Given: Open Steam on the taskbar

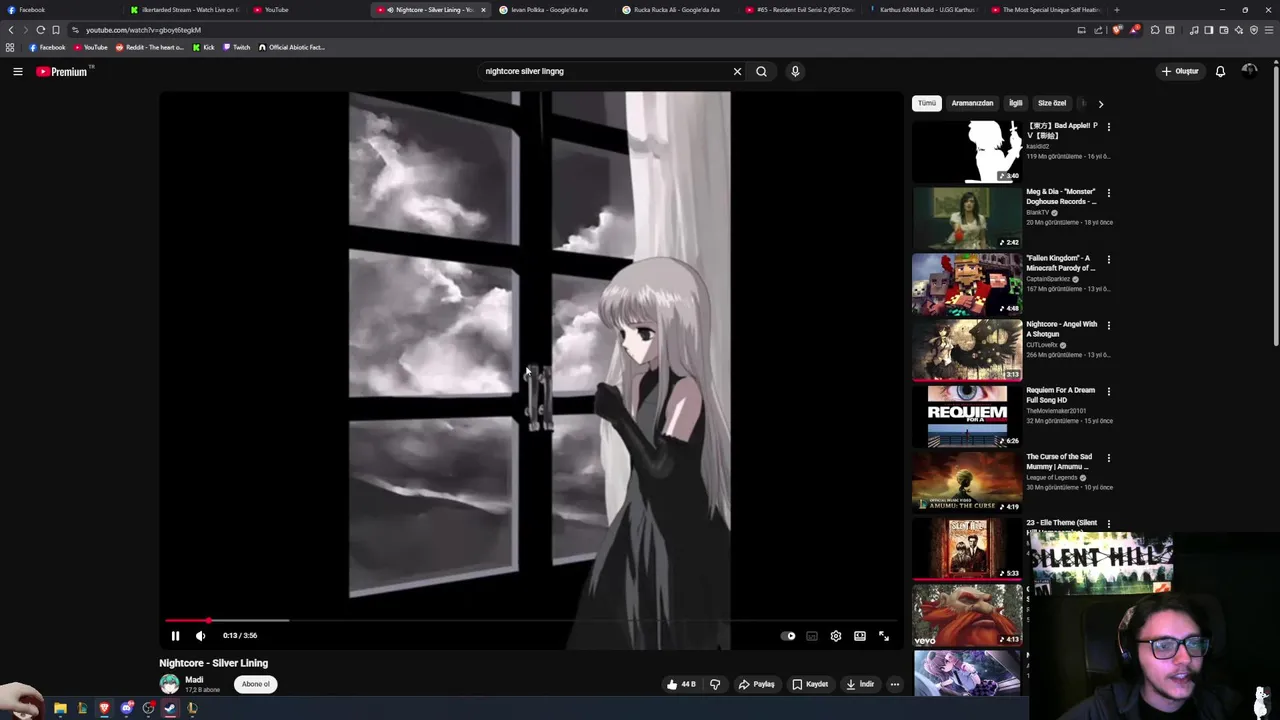Looking at the screenshot, I should point(170,708).
